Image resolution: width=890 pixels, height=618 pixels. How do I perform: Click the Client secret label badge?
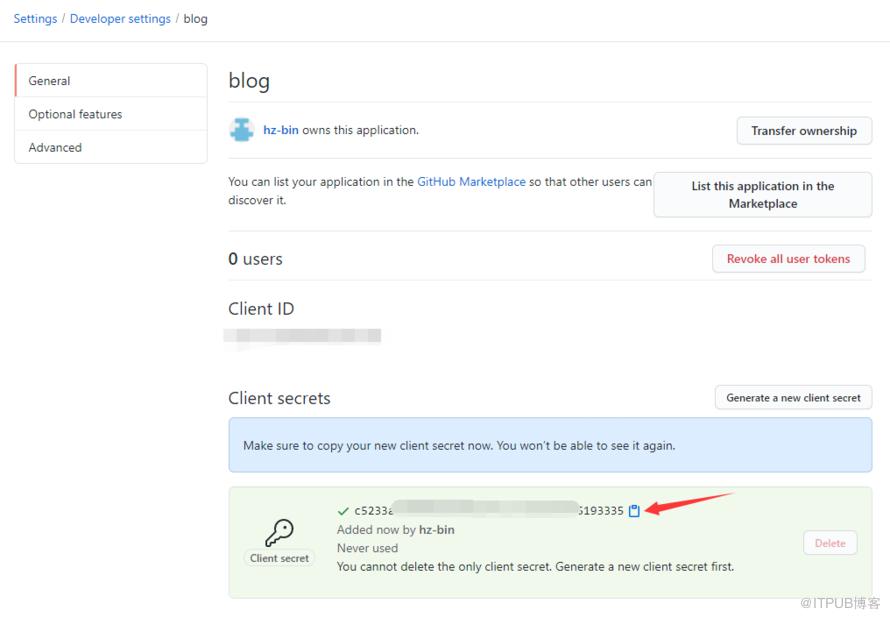[279, 558]
